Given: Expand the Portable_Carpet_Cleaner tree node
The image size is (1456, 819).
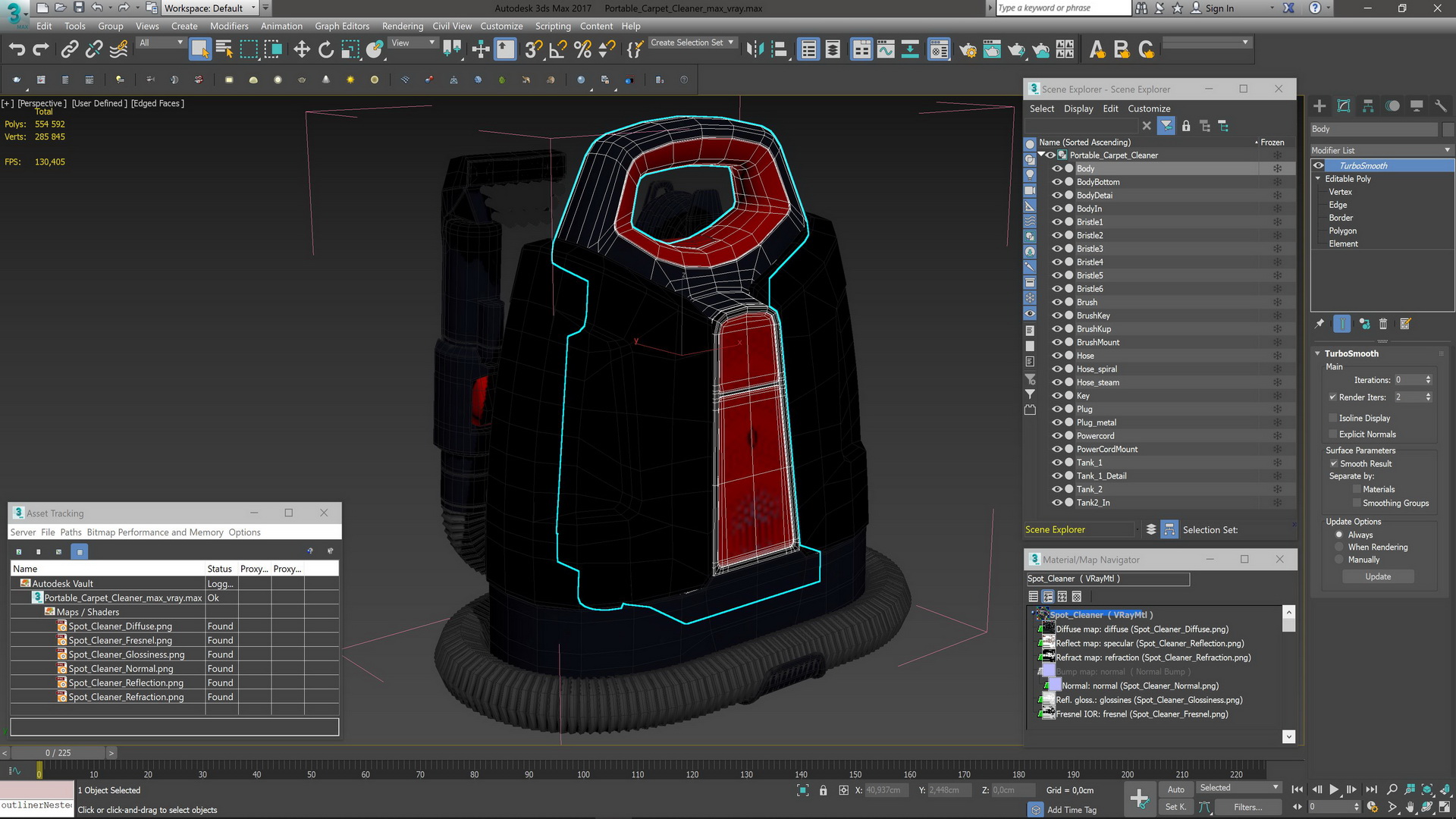Looking at the screenshot, I should pos(1043,155).
